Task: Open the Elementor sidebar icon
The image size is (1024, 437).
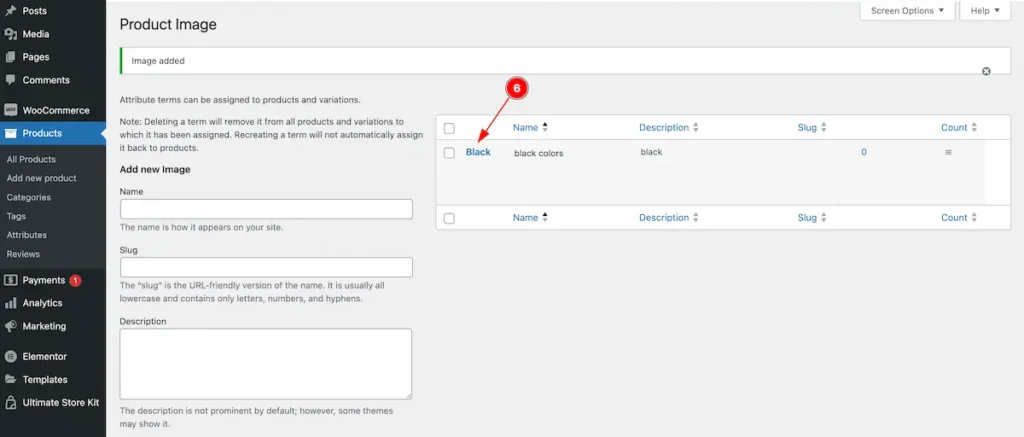Action: point(10,357)
